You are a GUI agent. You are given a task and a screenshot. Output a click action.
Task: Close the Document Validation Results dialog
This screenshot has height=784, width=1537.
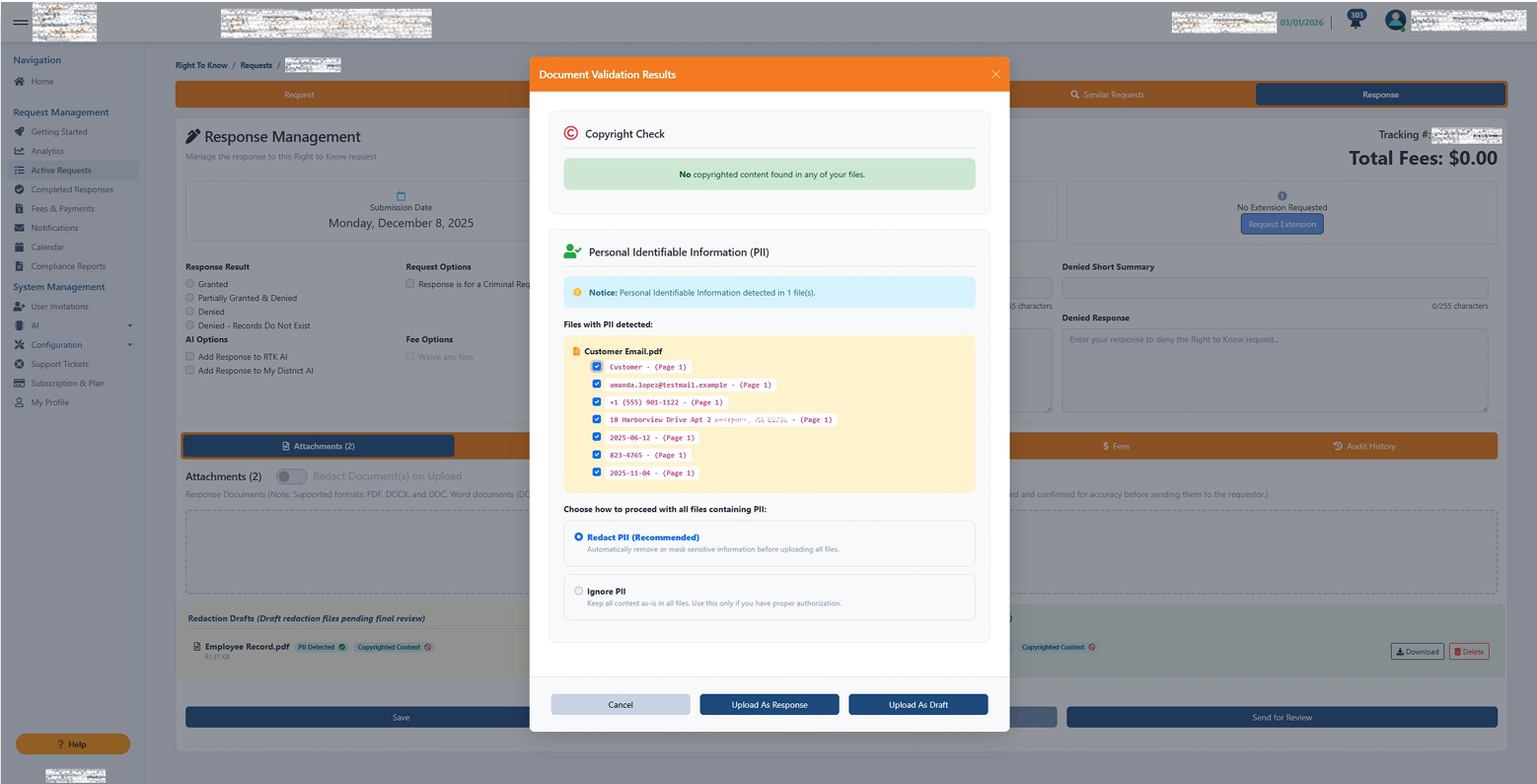(x=995, y=74)
